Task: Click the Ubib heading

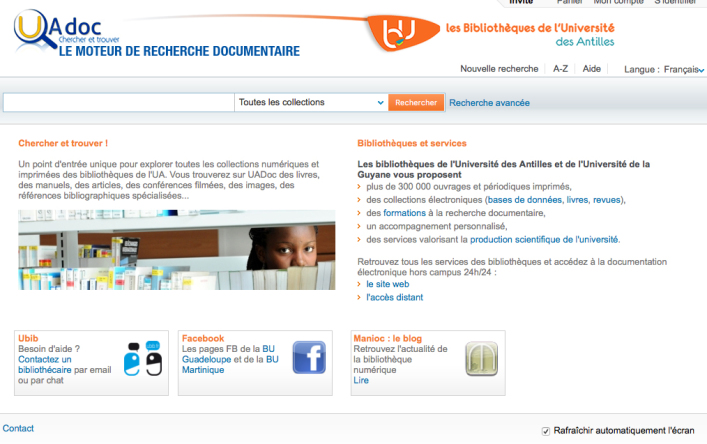Action: 28,338
